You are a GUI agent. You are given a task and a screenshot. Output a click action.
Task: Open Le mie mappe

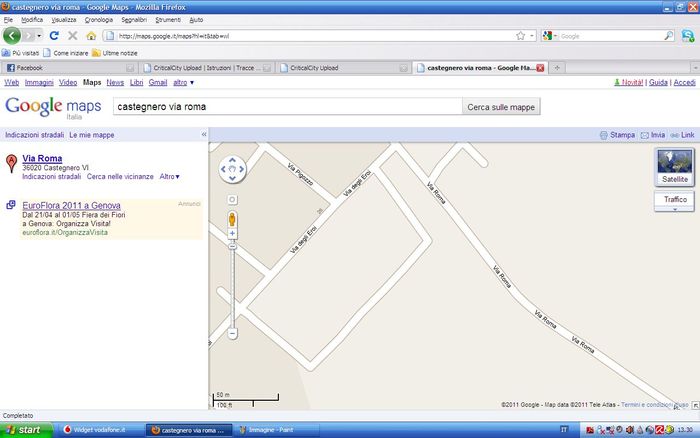[92, 135]
